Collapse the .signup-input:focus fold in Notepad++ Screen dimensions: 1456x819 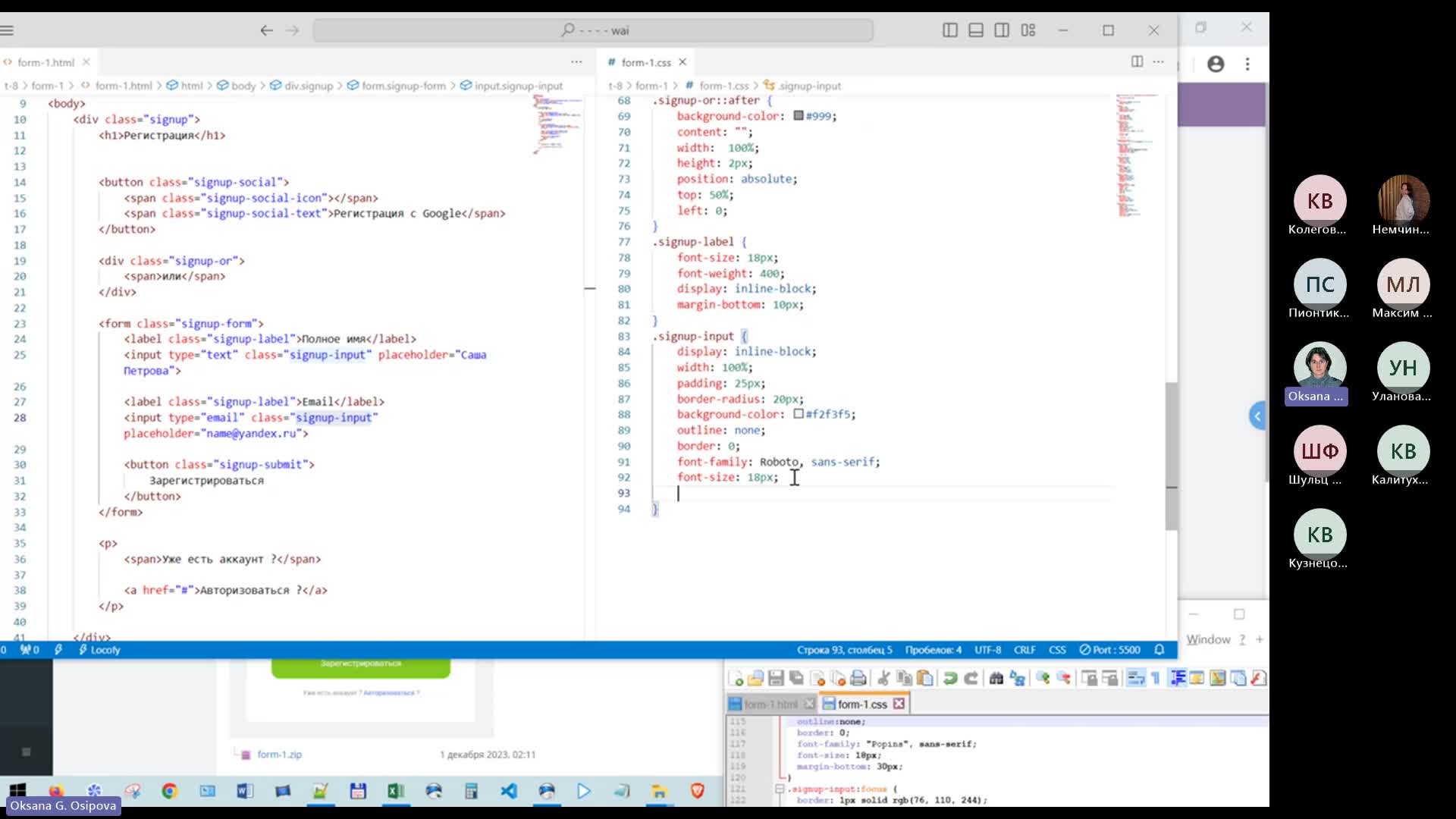(779, 789)
